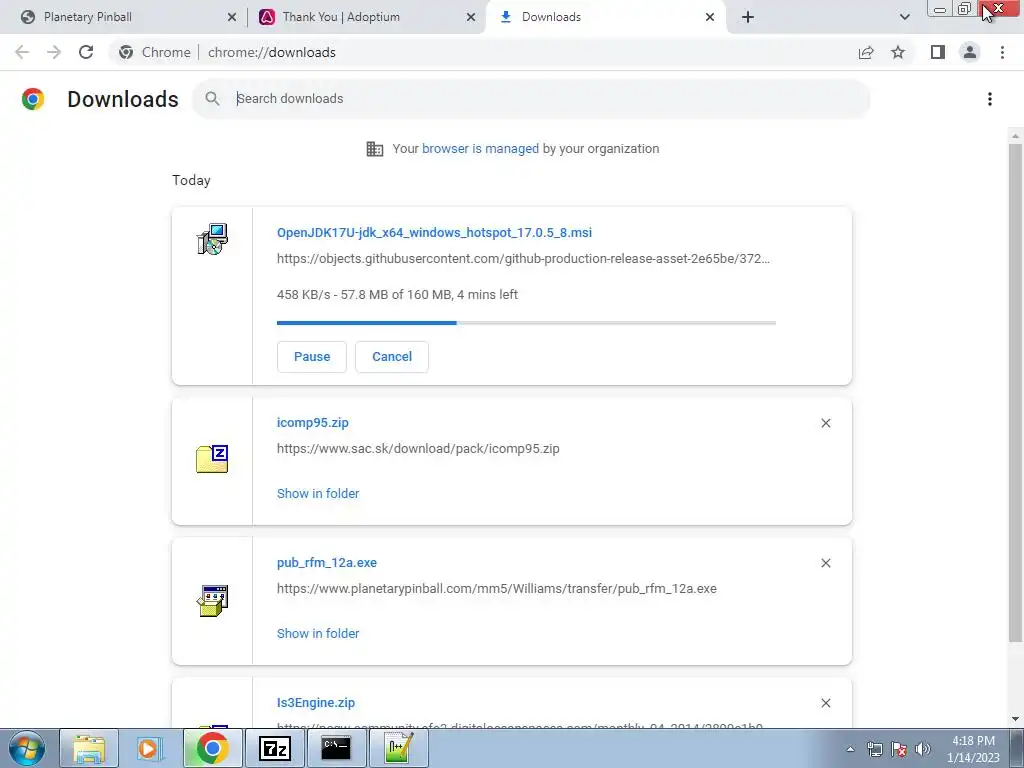Image resolution: width=1024 pixels, height=768 pixels.
Task: Open OpenJDK17U msi file link
Action: point(434,232)
